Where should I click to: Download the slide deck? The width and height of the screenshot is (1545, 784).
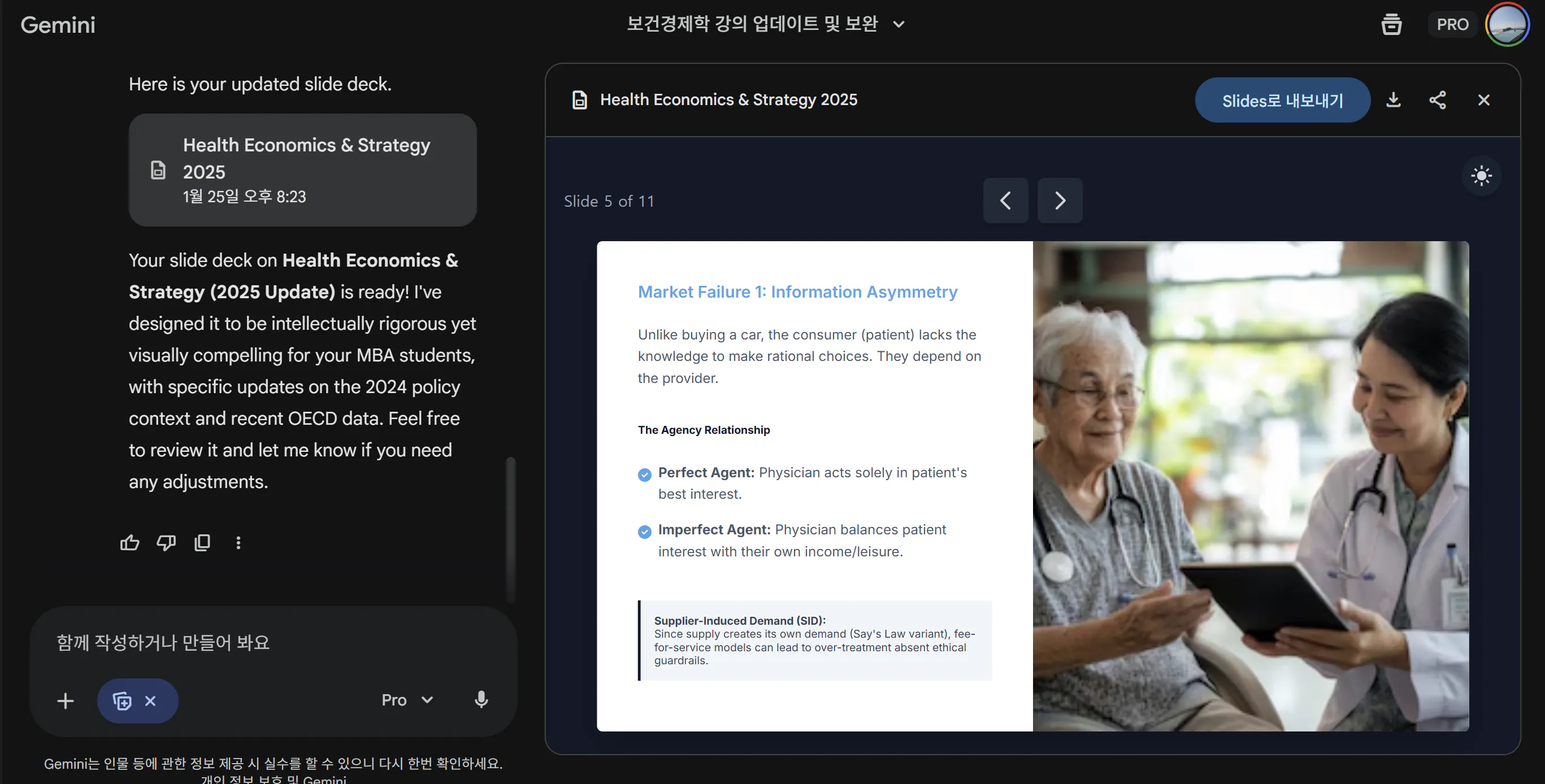[1393, 100]
